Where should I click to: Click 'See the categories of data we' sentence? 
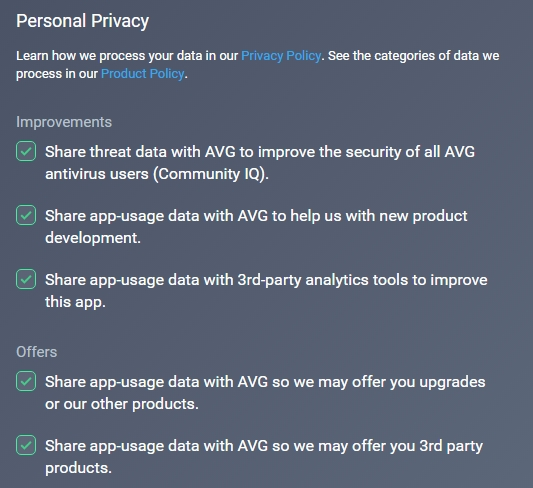pyautogui.click(x=413, y=56)
